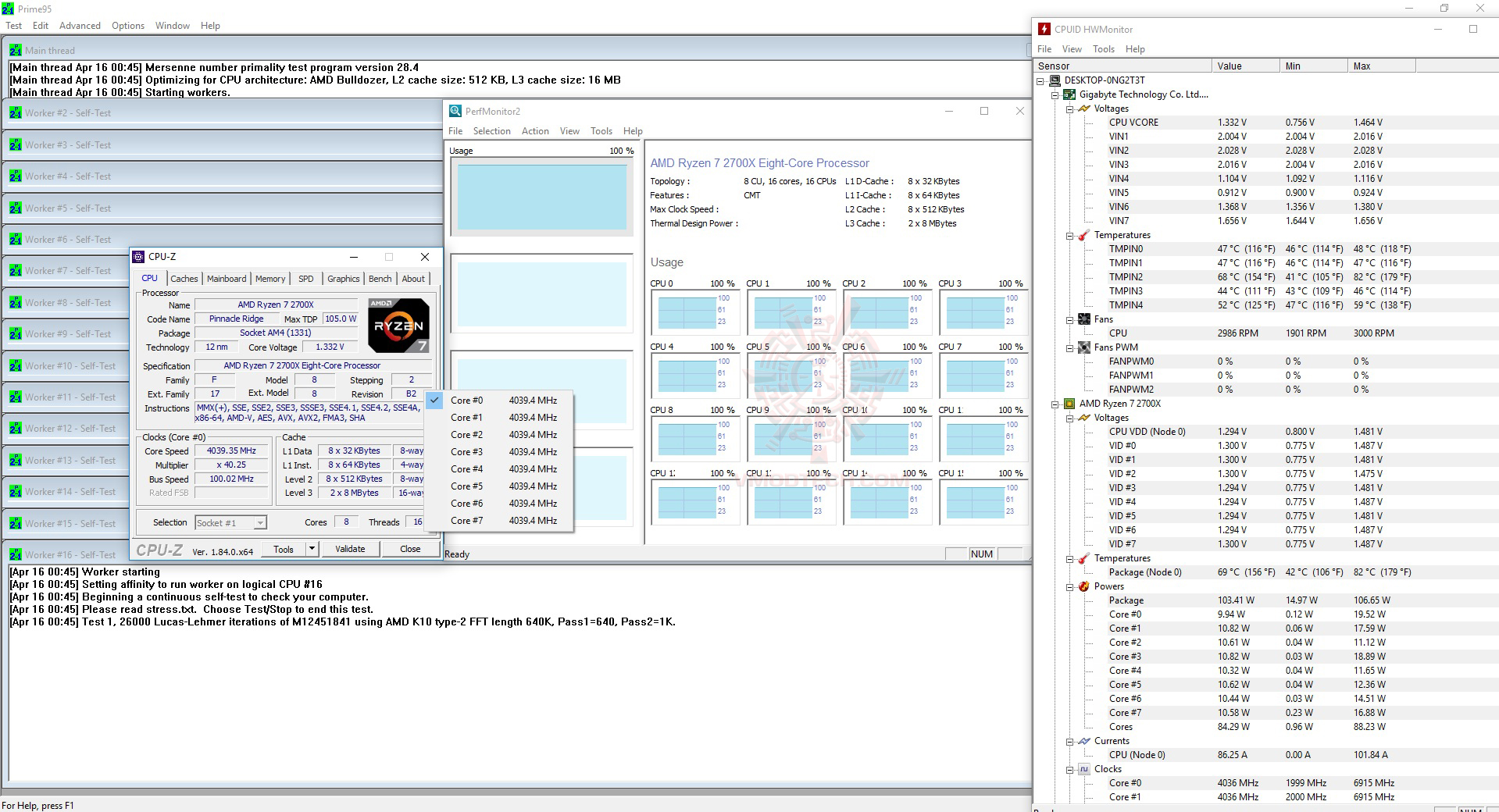Toggle the checked Core #0 clock entry
This screenshot has width=1499, height=812.
pyautogui.click(x=500, y=401)
